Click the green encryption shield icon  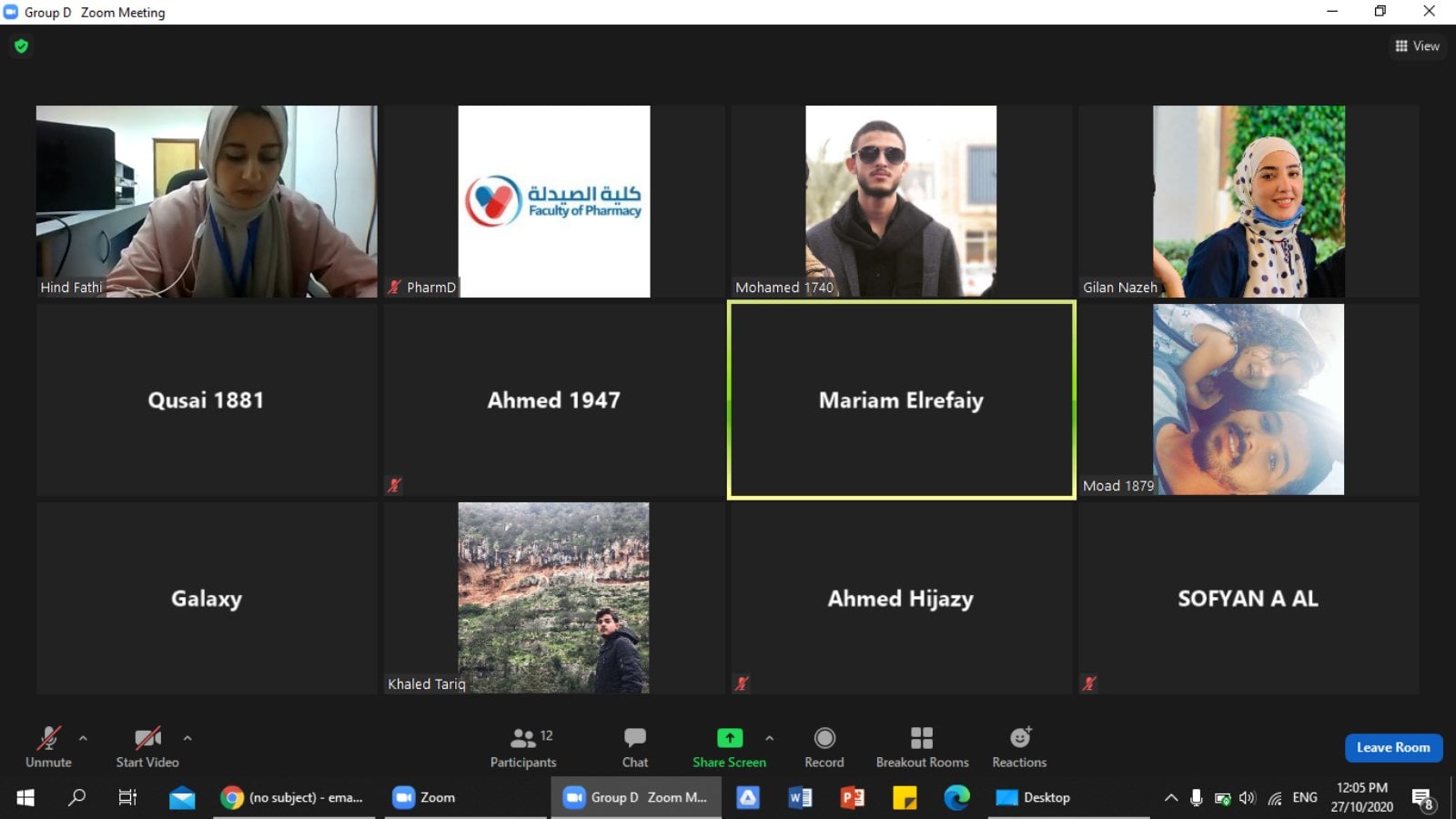pyautogui.click(x=22, y=46)
